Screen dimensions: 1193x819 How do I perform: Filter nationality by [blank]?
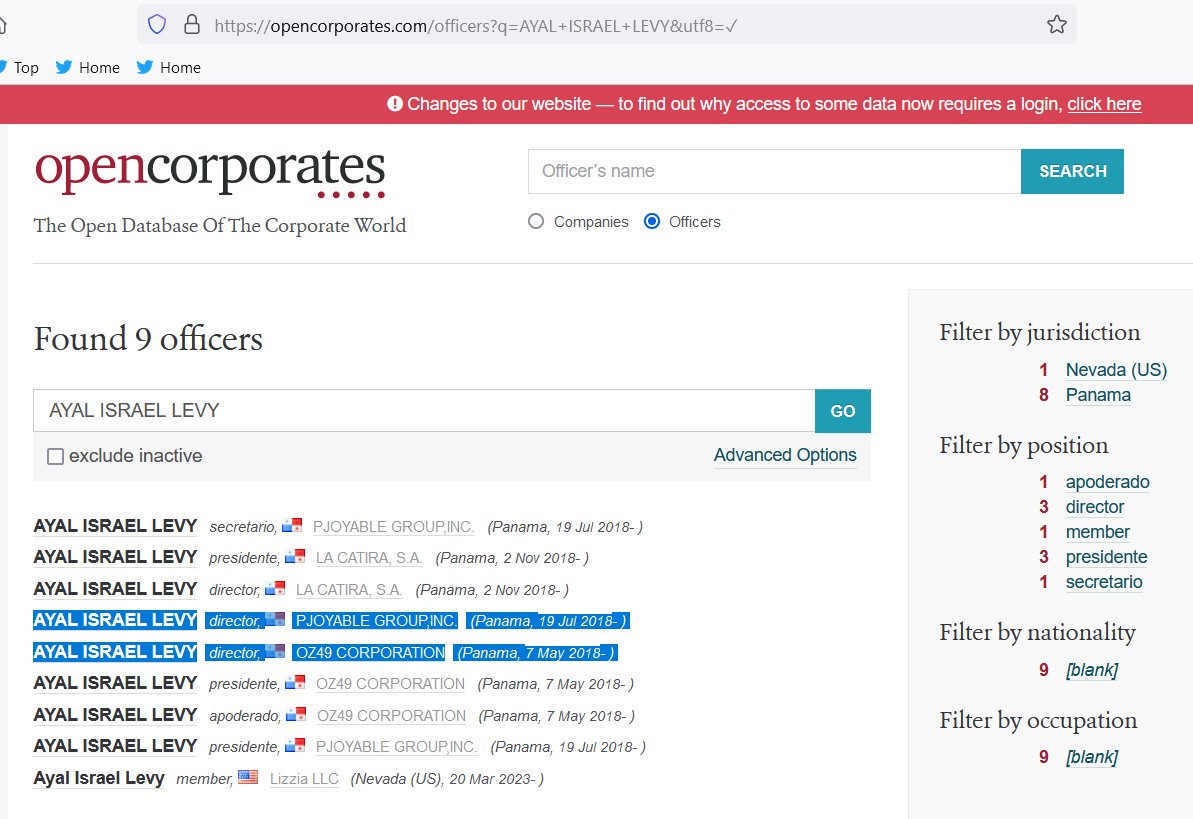point(1092,670)
